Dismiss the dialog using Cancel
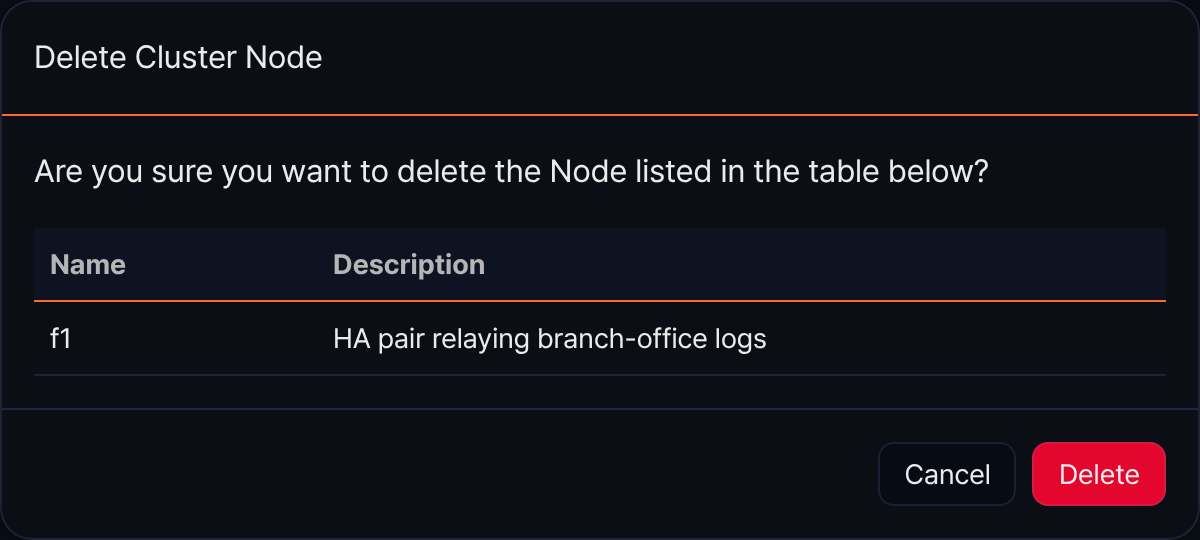 (x=947, y=474)
